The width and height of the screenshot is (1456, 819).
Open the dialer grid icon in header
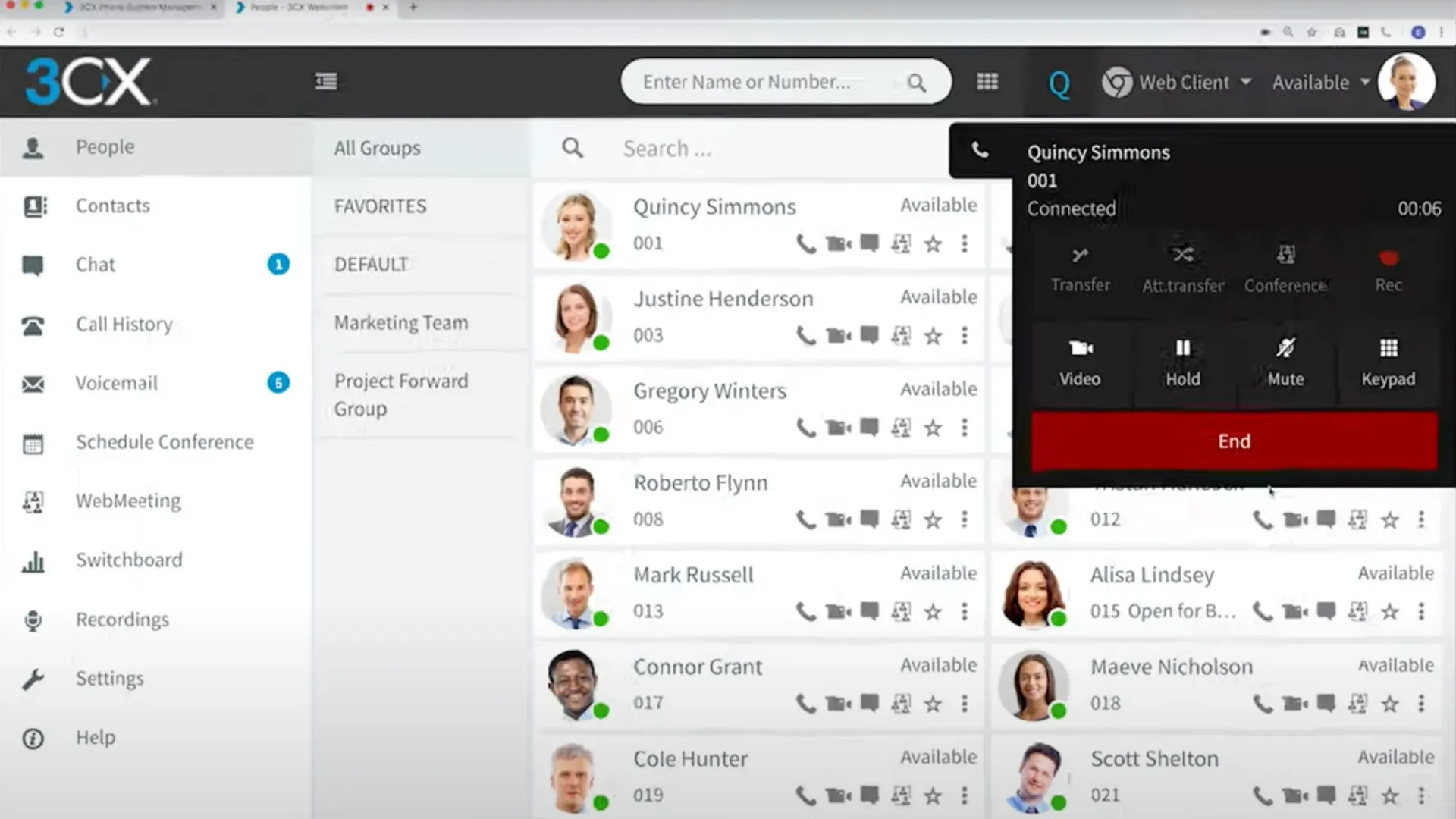pos(987,82)
